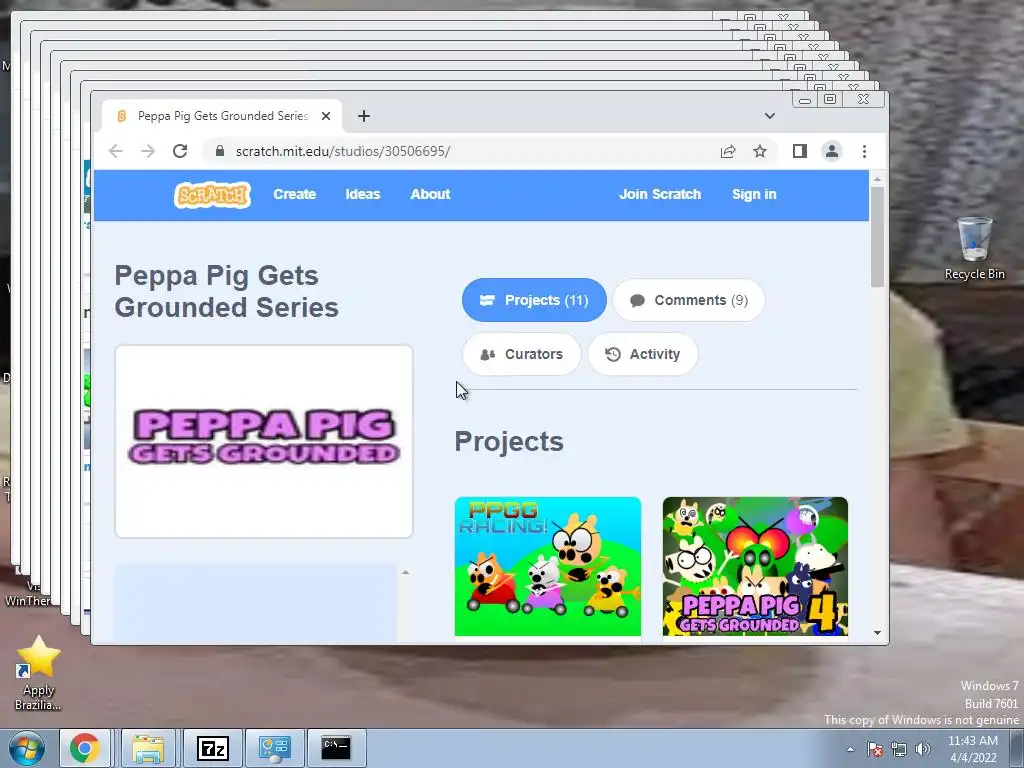The image size is (1024, 768).
Task: Show hidden tray icons arrow
Action: (850, 749)
